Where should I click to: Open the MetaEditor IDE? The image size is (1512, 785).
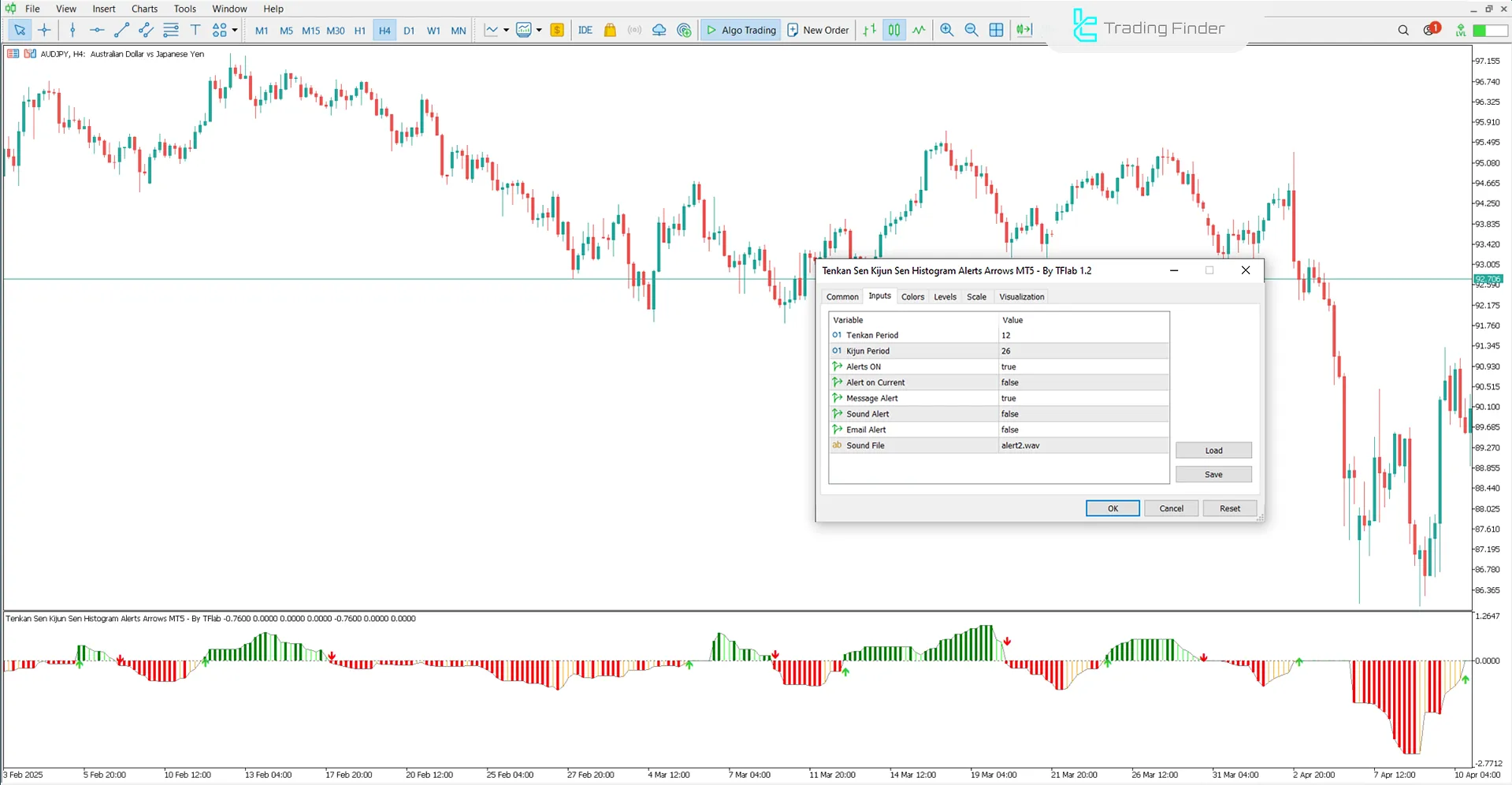585,30
